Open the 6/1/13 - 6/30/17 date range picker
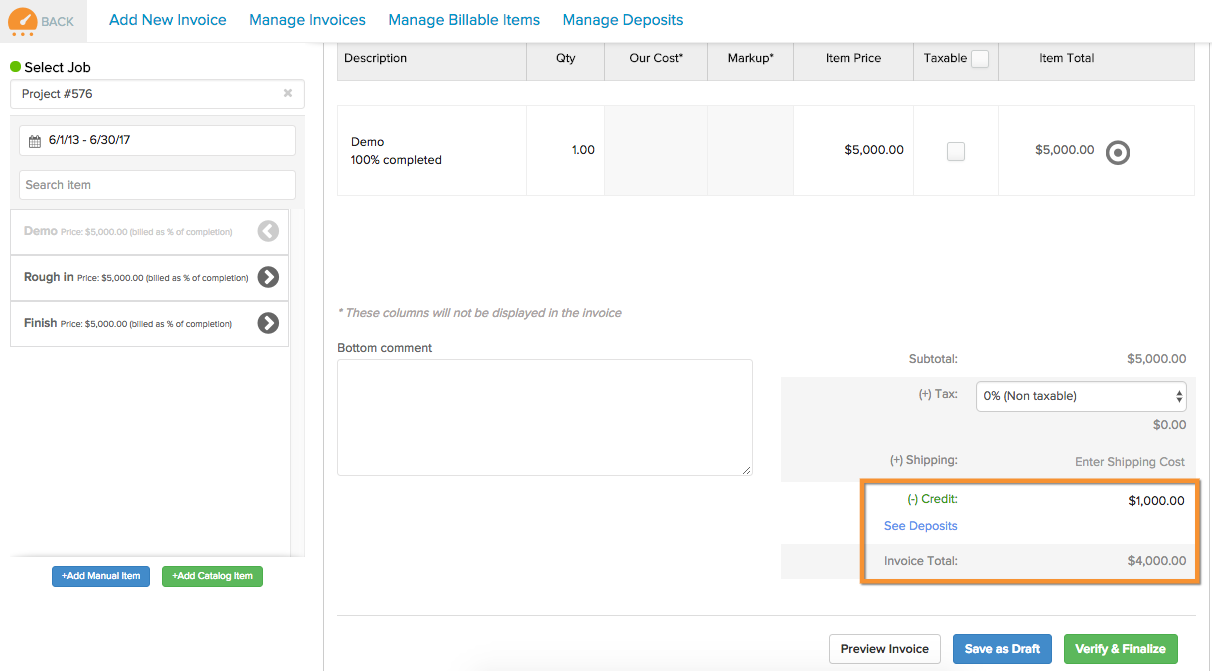The width and height of the screenshot is (1212, 671). click(x=157, y=140)
